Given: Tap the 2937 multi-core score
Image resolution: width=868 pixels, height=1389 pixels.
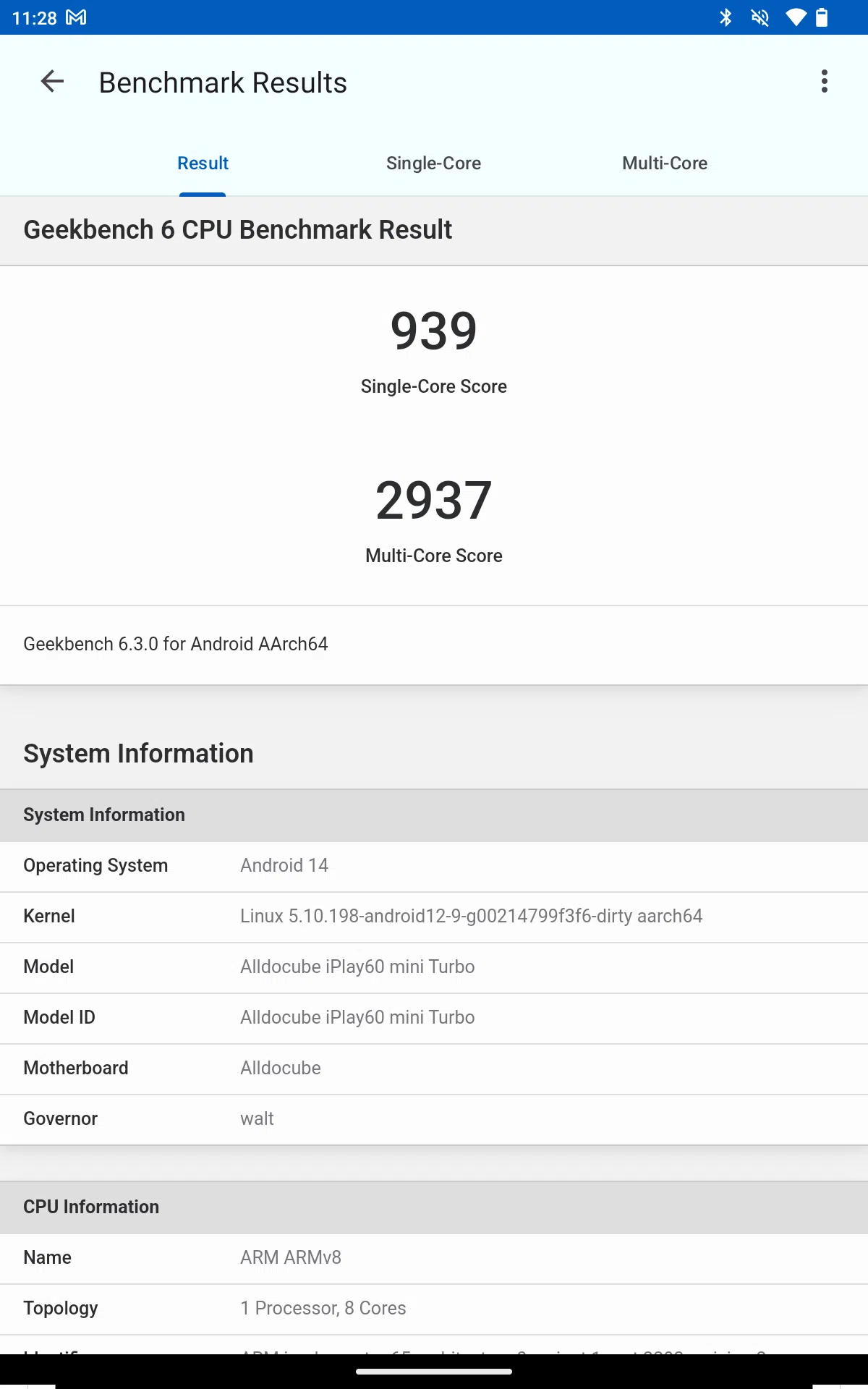Looking at the screenshot, I should (433, 501).
